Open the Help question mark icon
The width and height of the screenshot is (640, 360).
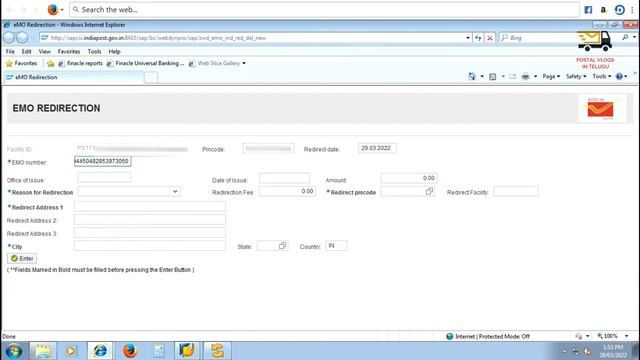tap(620, 76)
